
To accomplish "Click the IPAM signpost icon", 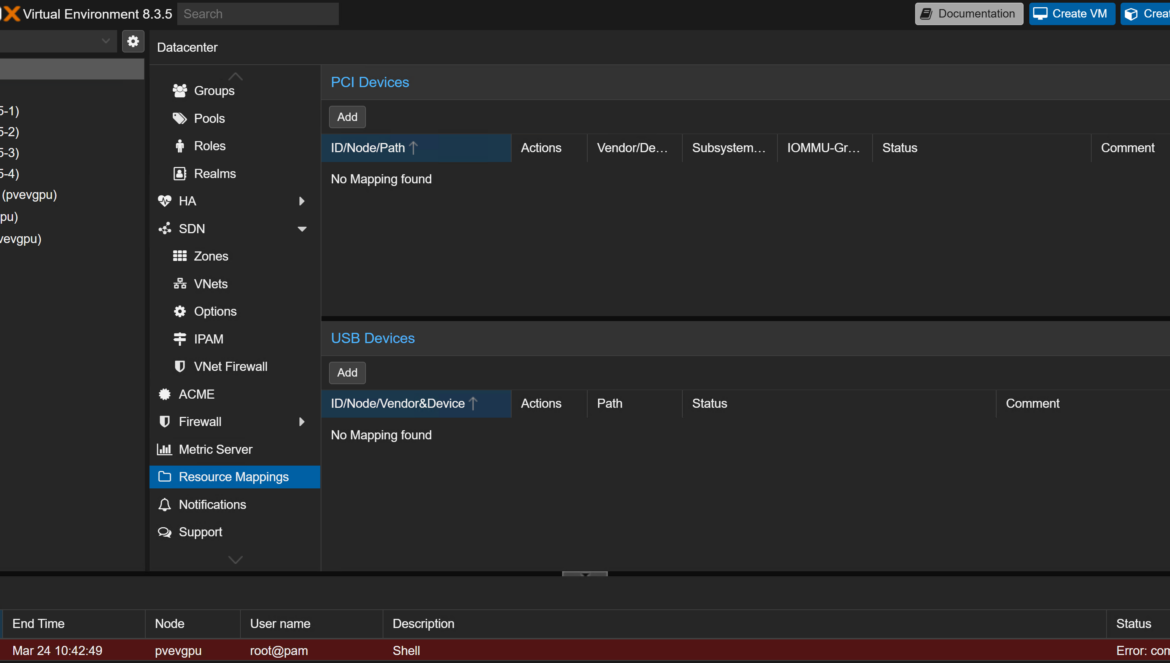I will coord(180,339).
